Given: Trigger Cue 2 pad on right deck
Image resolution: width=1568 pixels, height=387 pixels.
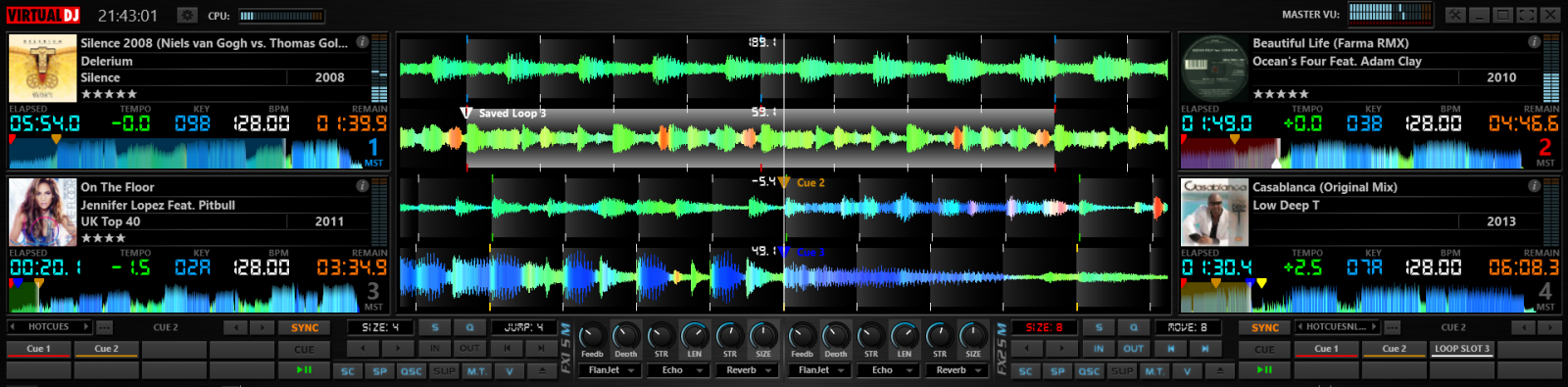Looking at the screenshot, I should tap(1395, 349).
